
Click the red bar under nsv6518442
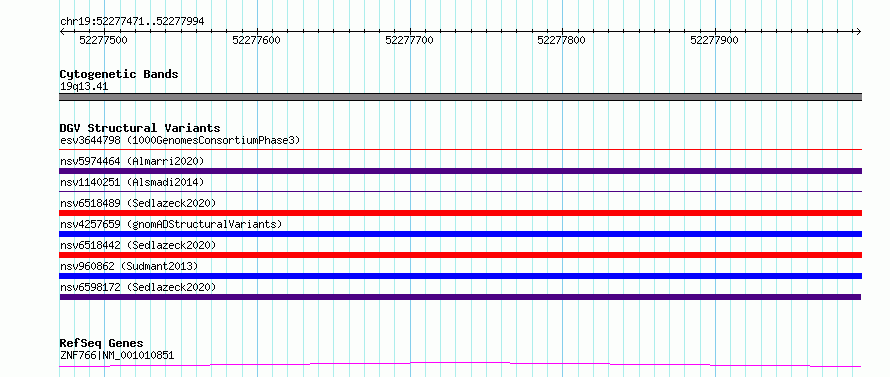(460, 255)
